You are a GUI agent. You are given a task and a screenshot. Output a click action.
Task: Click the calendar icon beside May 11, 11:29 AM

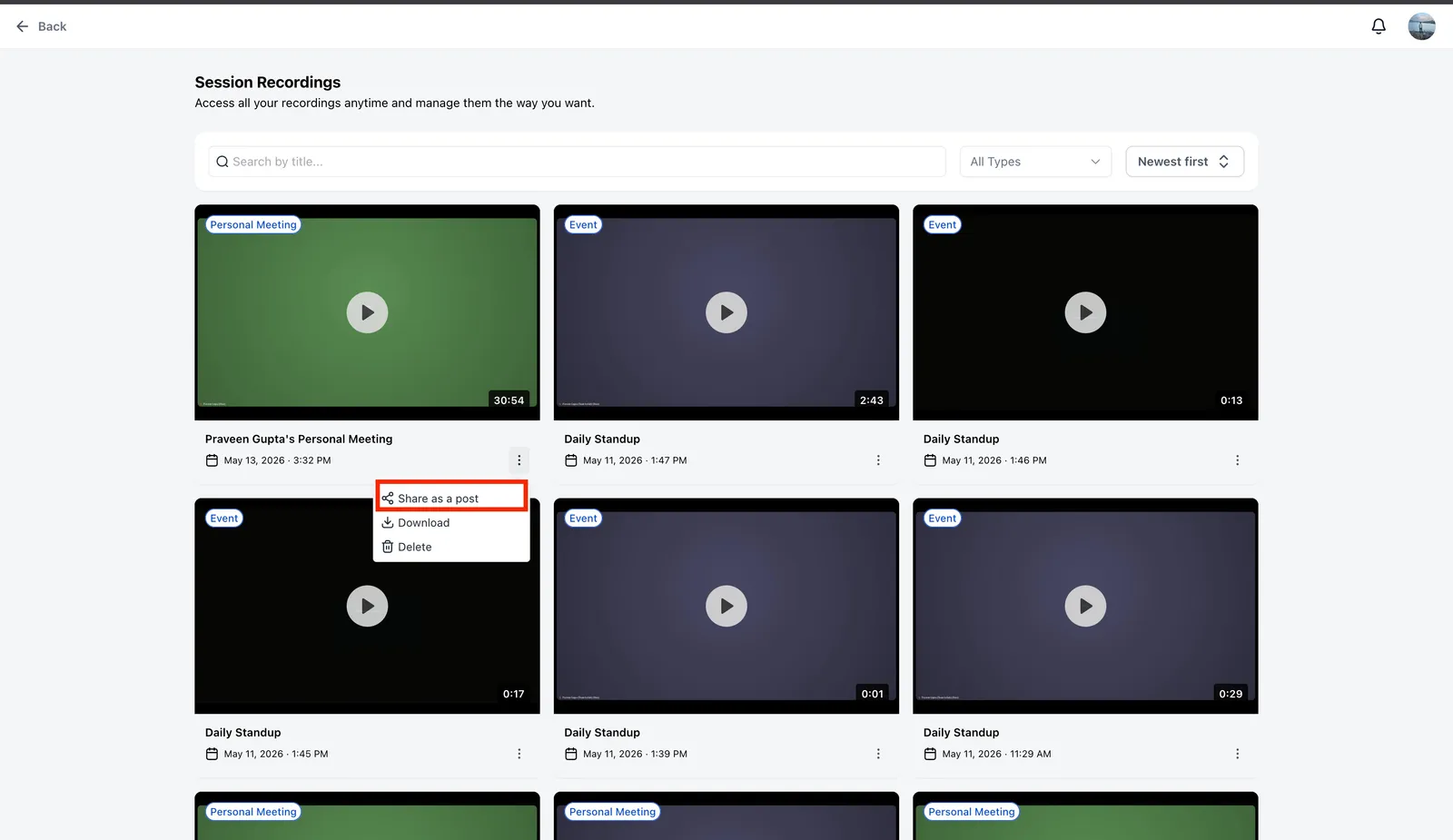[930, 754]
